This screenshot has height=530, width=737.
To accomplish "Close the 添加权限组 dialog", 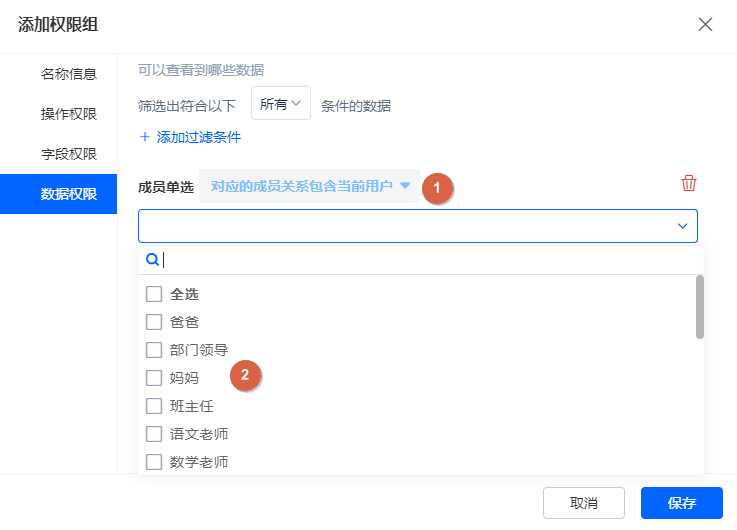I will point(705,25).
